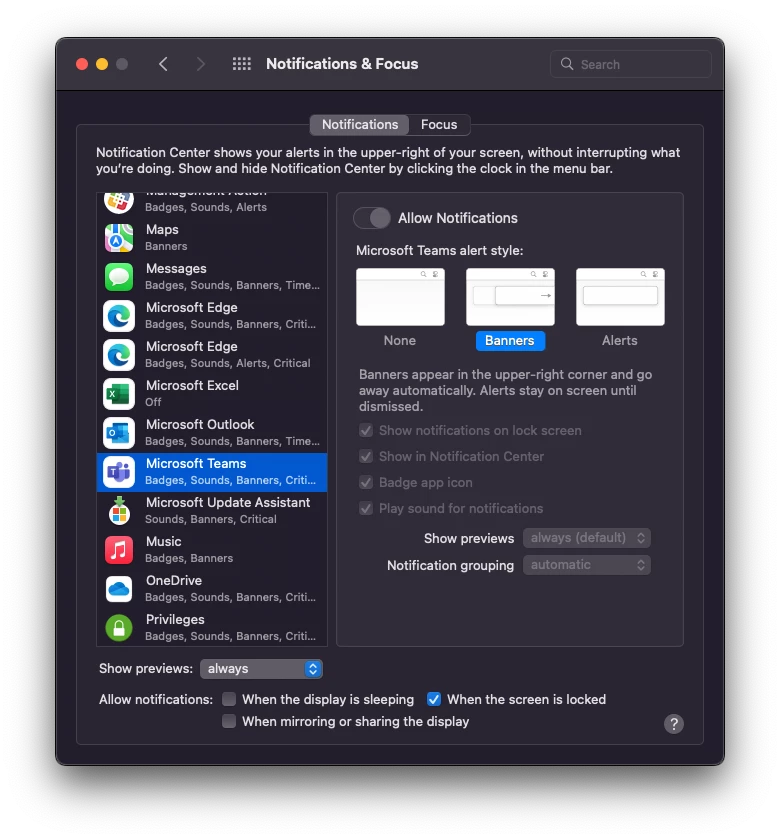Uncheck When the screen is locked
This screenshot has width=780, height=839.
tap(434, 699)
